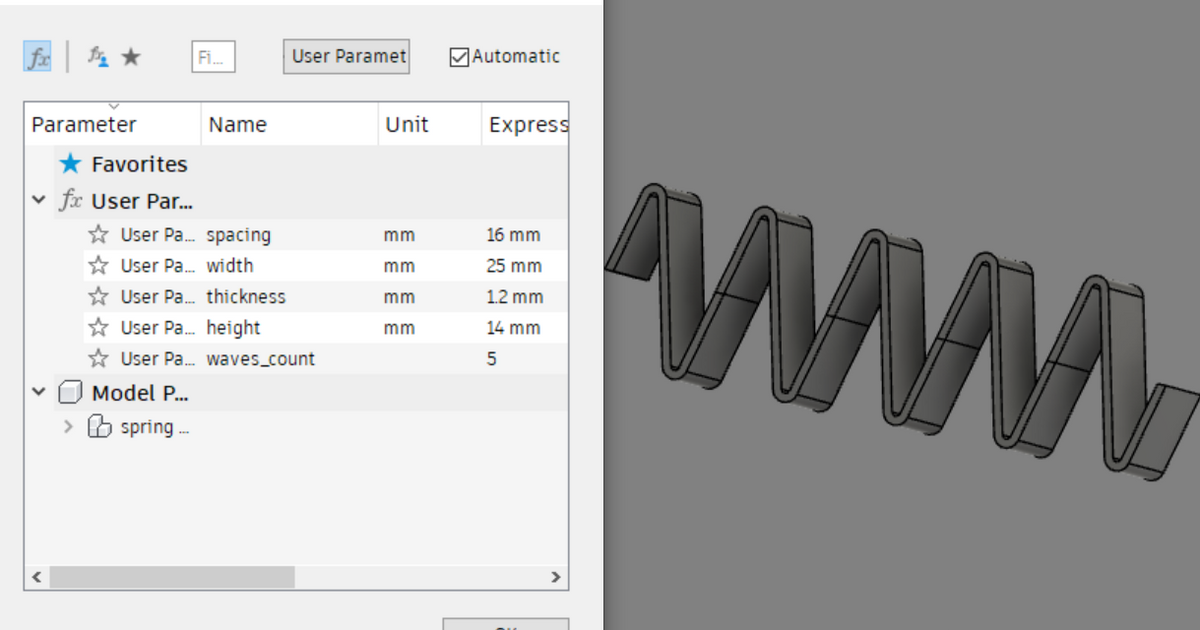
Task: Favorite the thickness parameter star
Action: (98, 297)
